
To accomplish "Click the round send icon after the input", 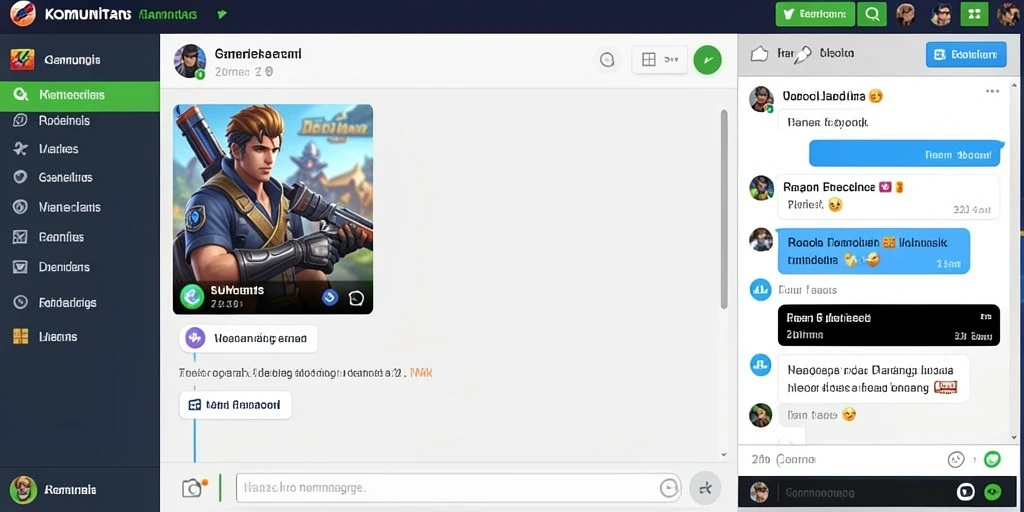I will point(705,488).
